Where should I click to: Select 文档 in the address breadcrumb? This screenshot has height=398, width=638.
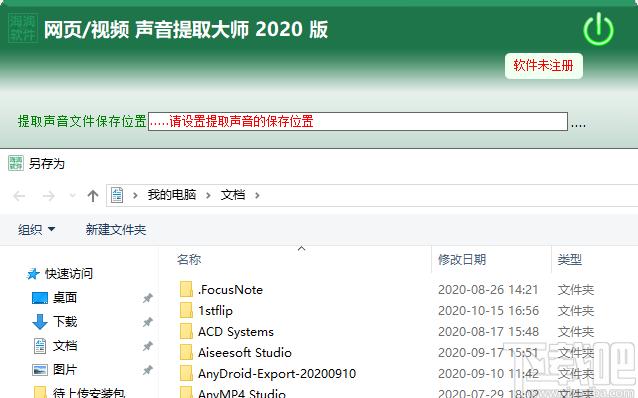tap(233, 195)
